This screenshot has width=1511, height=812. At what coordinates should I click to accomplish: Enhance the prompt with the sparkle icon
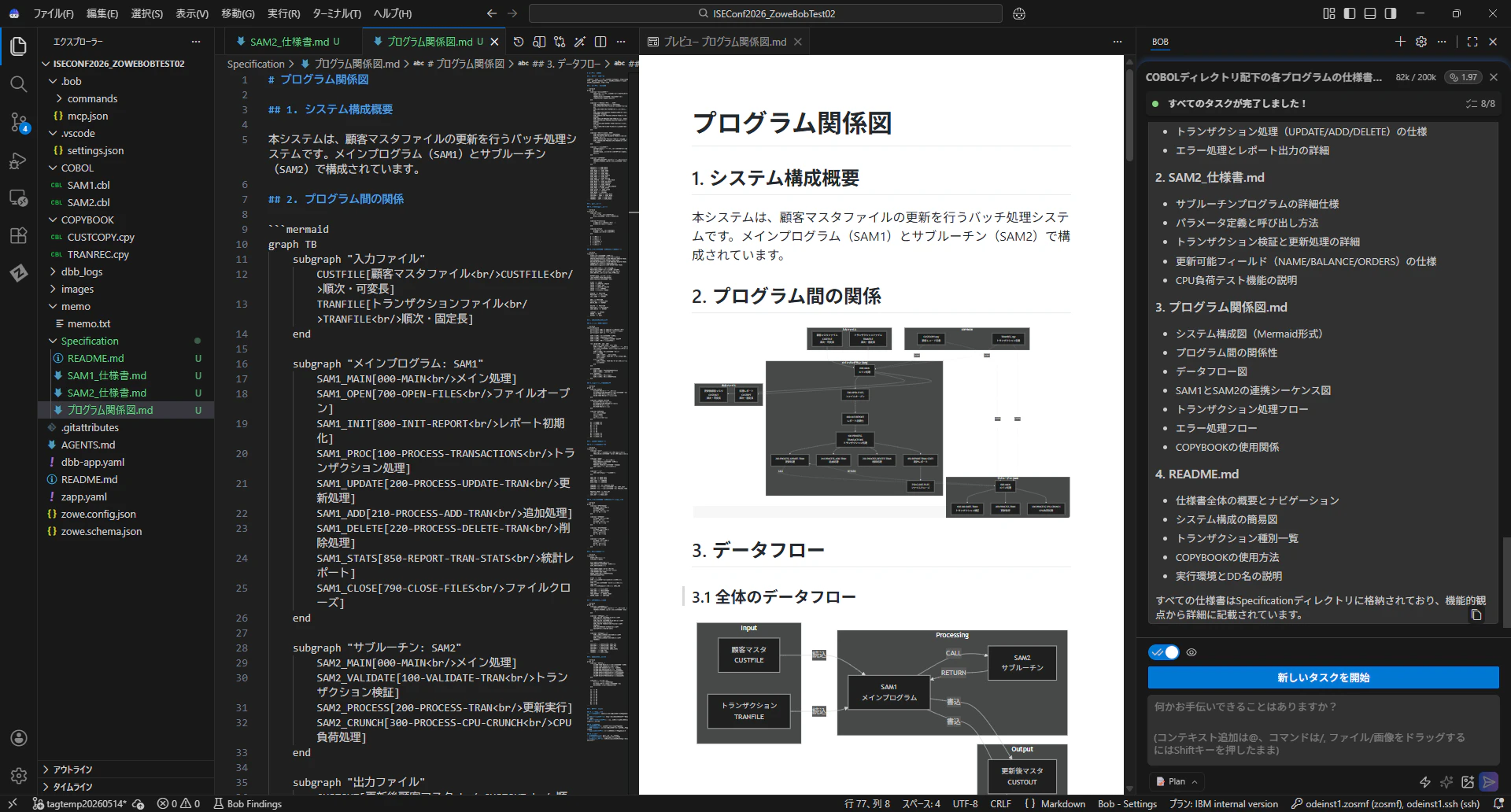tap(1446, 781)
